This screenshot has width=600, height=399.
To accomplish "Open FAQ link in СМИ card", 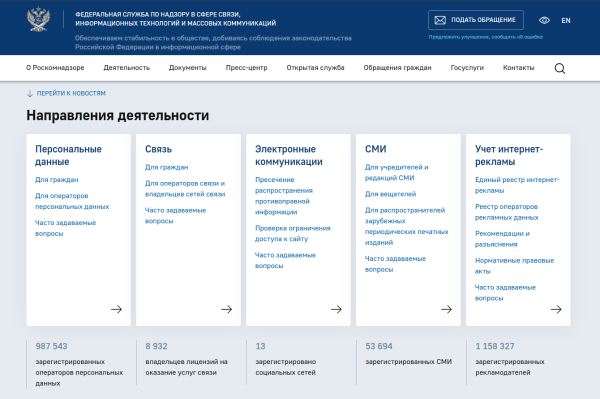I will tap(395, 264).
